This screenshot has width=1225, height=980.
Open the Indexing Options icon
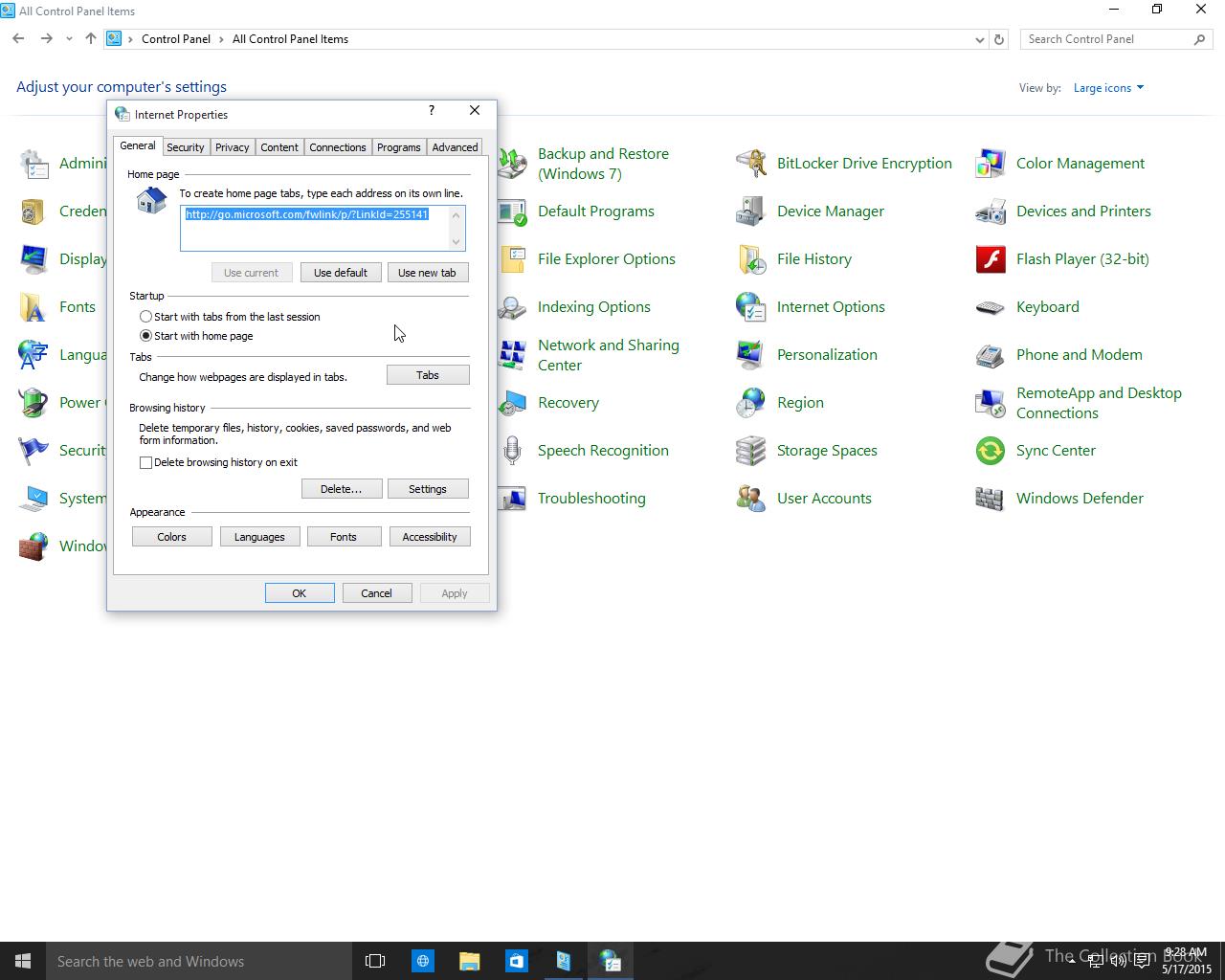click(x=512, y=307)
